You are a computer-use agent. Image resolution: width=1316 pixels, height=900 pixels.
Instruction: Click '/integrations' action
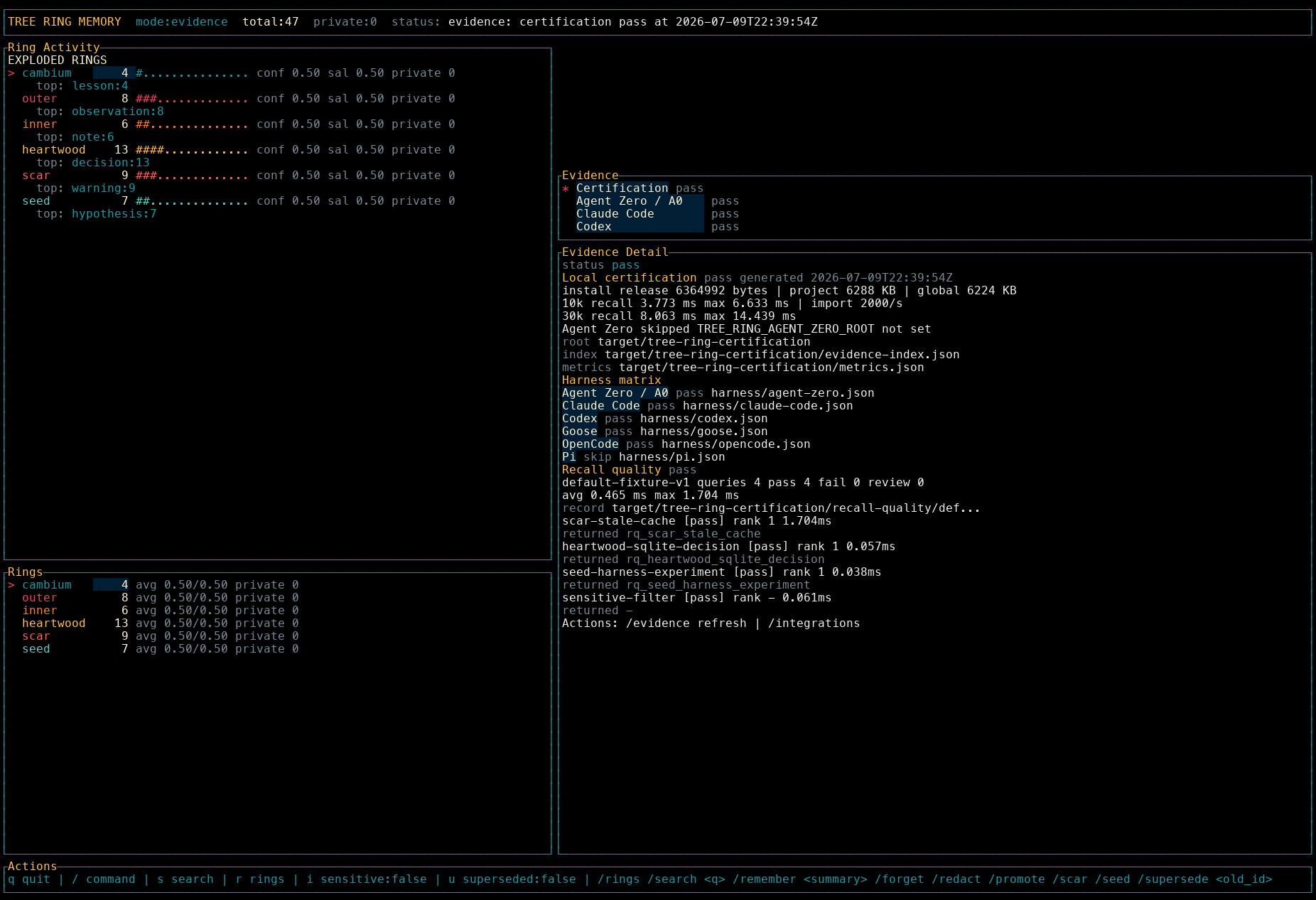click(x=814, y=623)
